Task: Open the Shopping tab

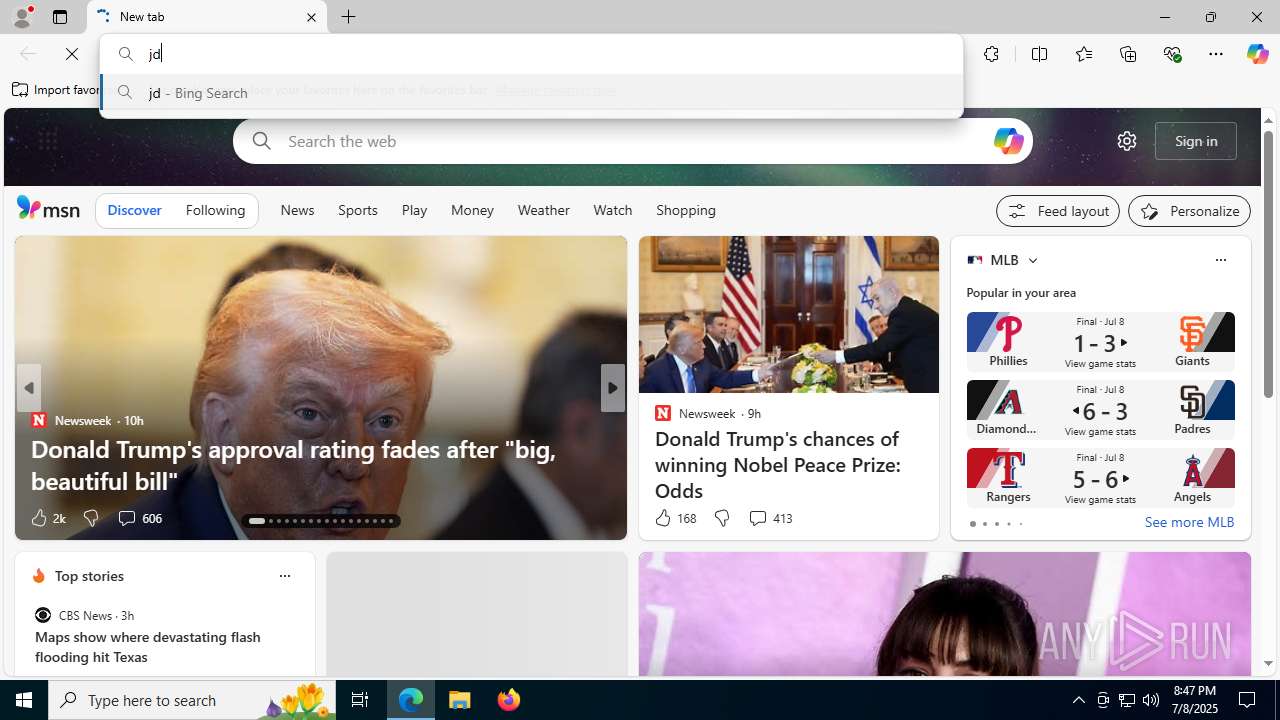Action: 686,210
